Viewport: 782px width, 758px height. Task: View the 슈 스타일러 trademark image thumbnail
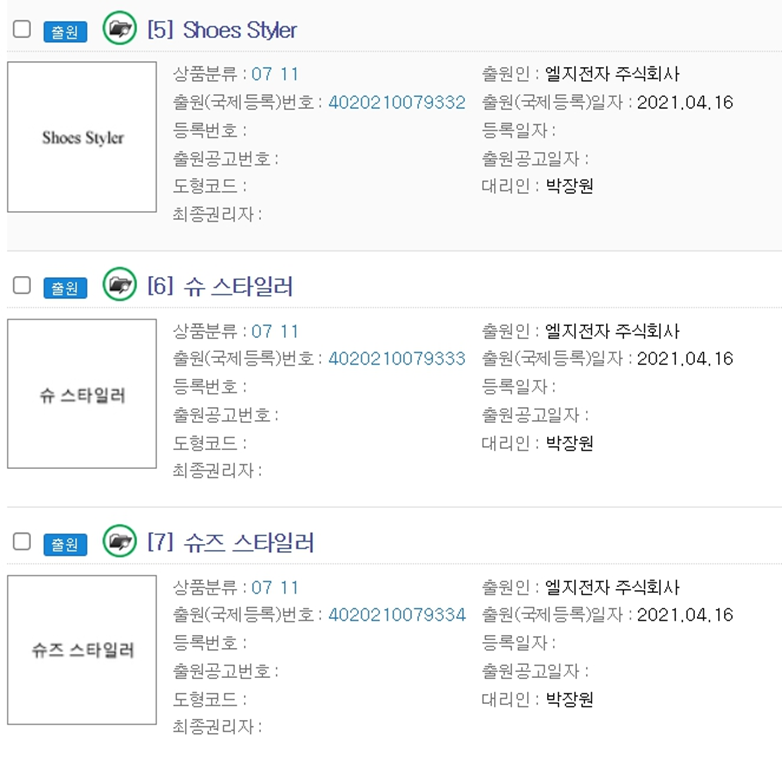[x=82, y=394]
